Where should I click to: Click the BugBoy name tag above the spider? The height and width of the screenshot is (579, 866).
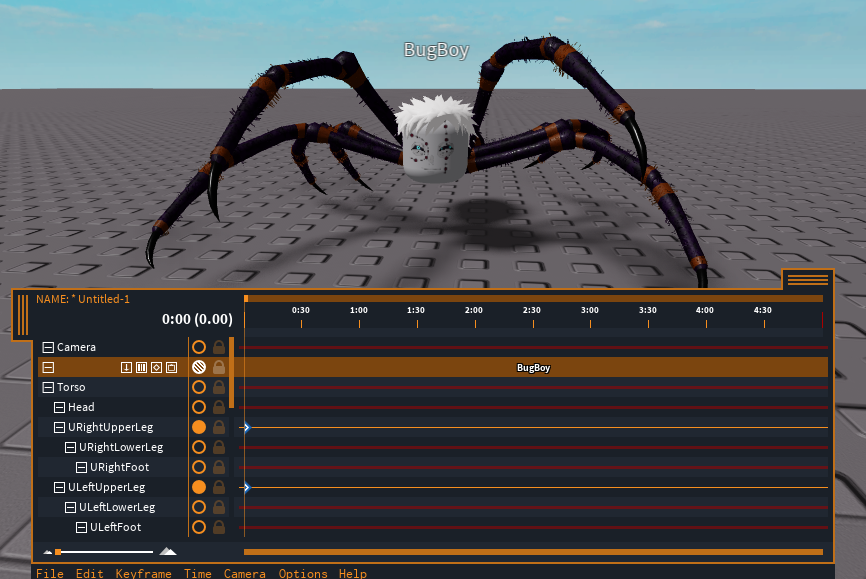click(x=436, y=50)
